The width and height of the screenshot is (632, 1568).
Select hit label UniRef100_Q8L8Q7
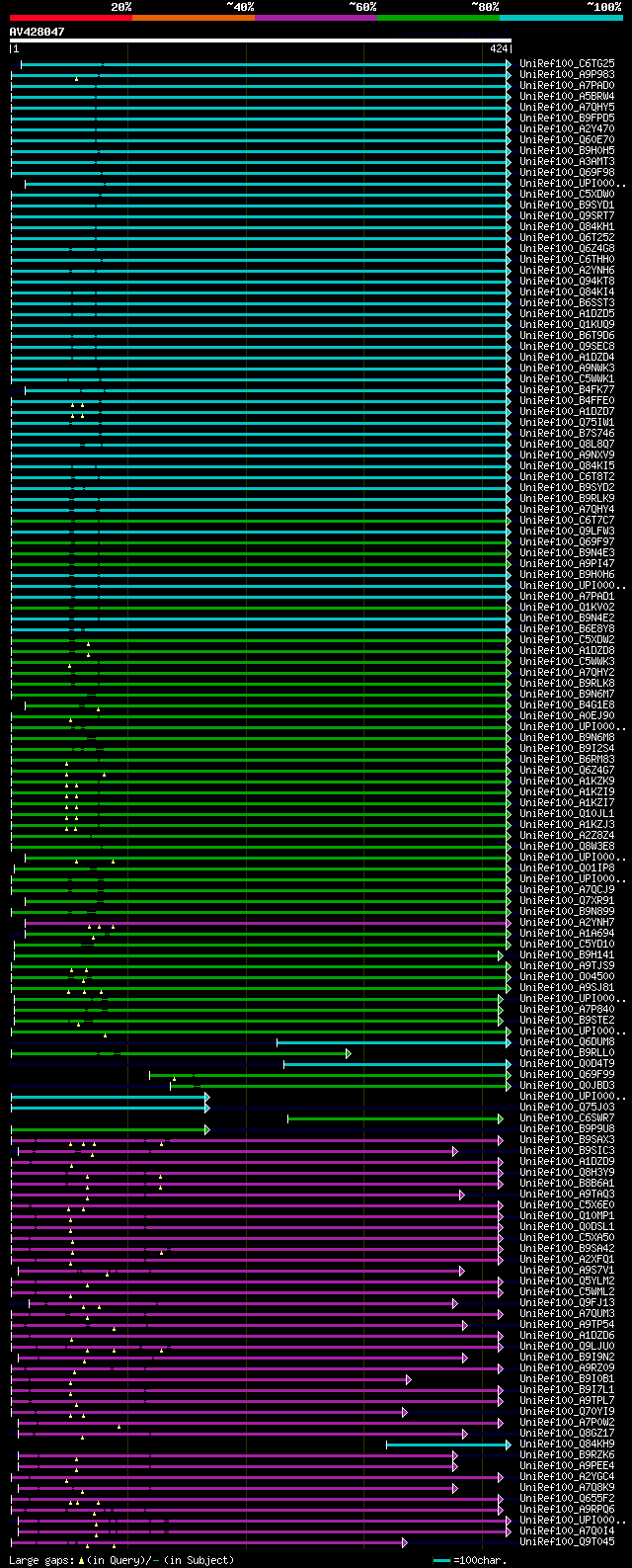567,444
